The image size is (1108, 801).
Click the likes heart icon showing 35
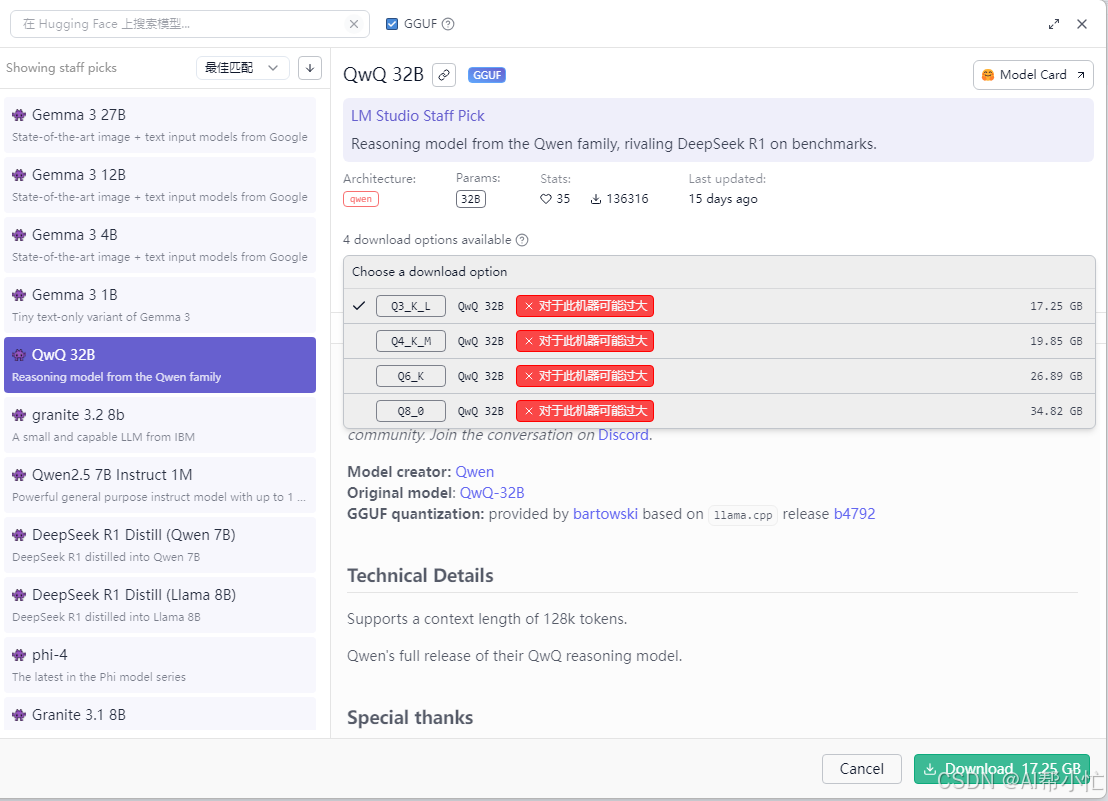click(x=546, y=199)
